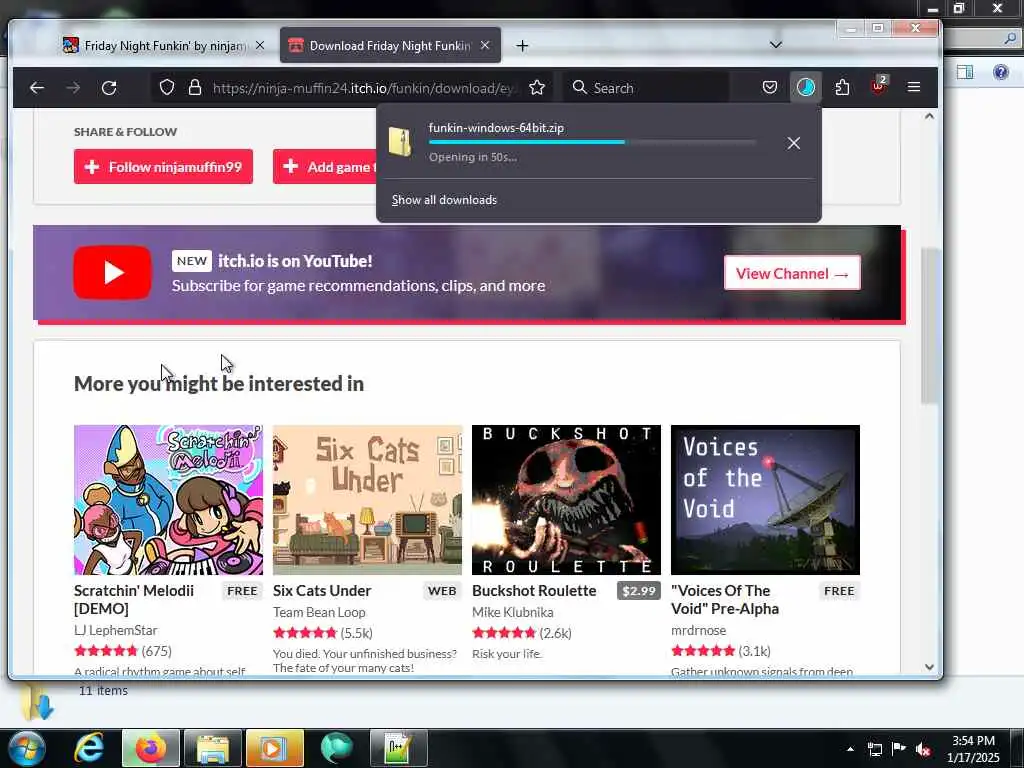Toggle the Firefox downloads panel button

(x=806, y=88)
